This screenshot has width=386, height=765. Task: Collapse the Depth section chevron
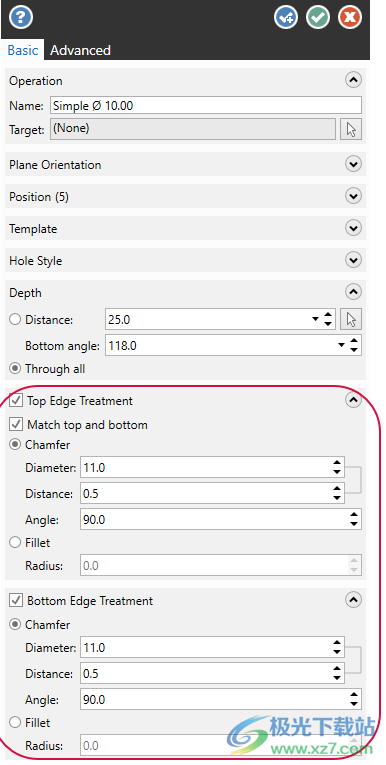(x=353, y=292)
